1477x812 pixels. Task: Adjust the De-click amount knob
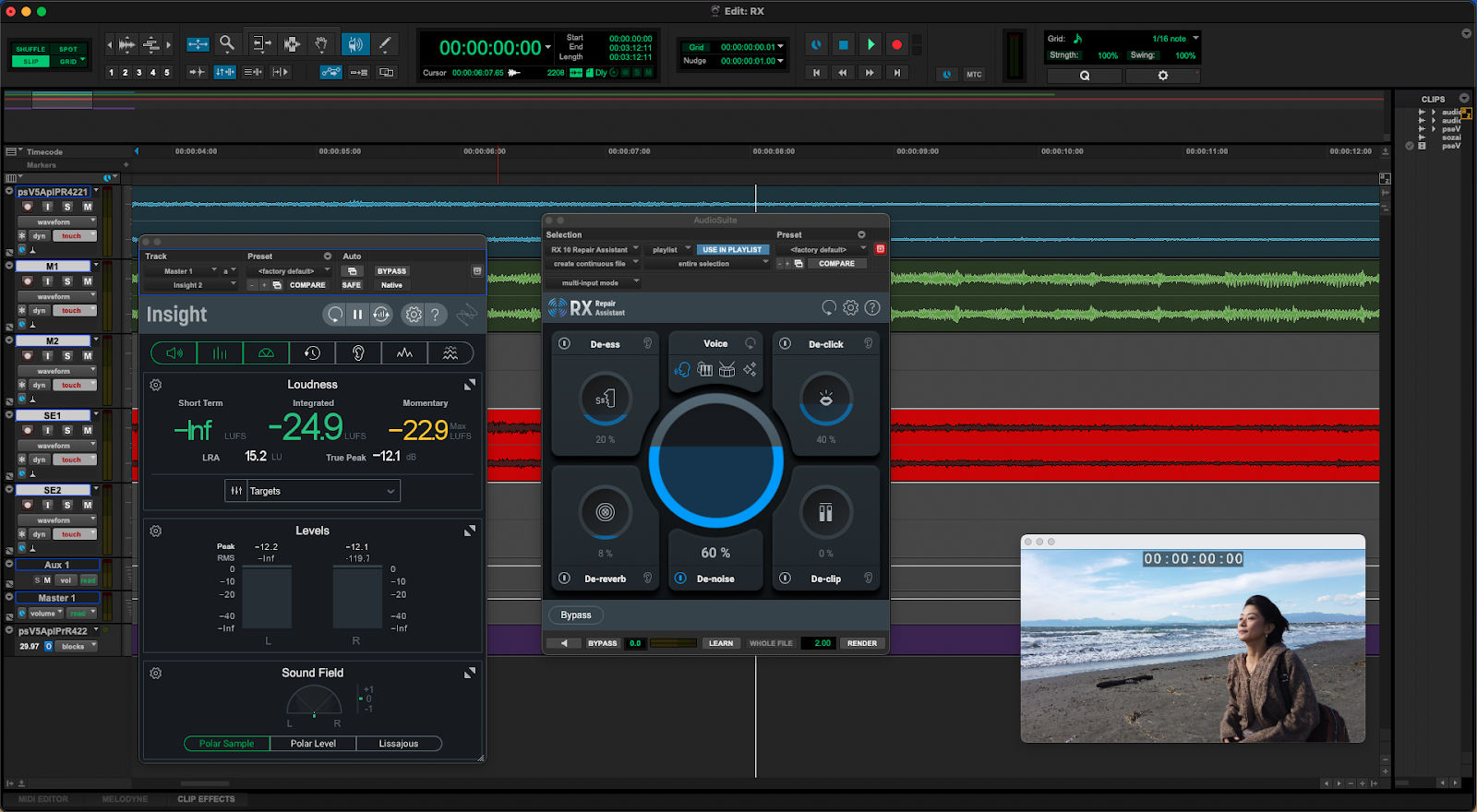coord(826,399)
